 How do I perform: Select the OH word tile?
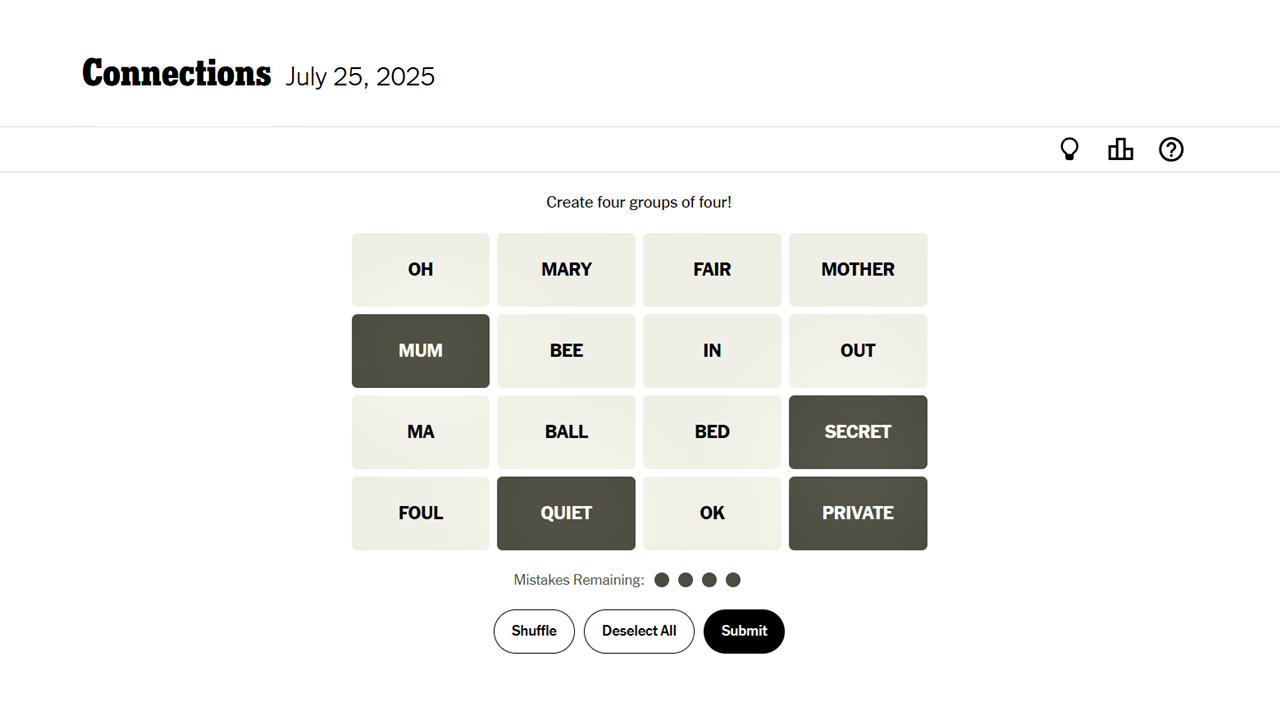click(x=420, y=270)
